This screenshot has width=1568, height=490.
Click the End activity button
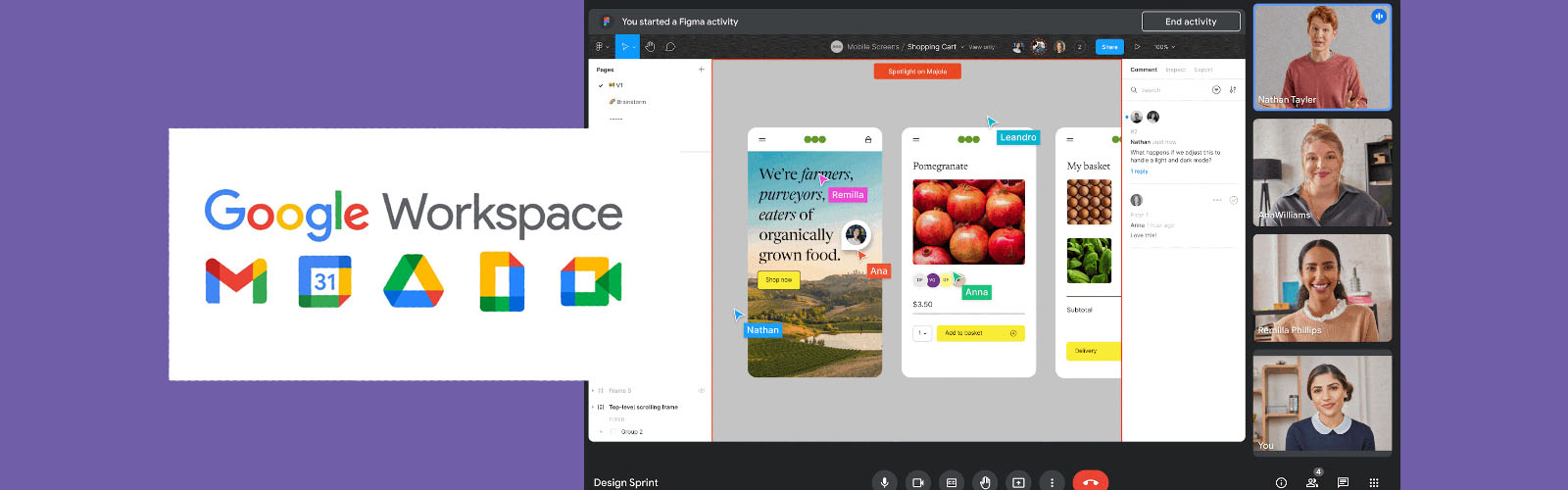coord(1191,22)
